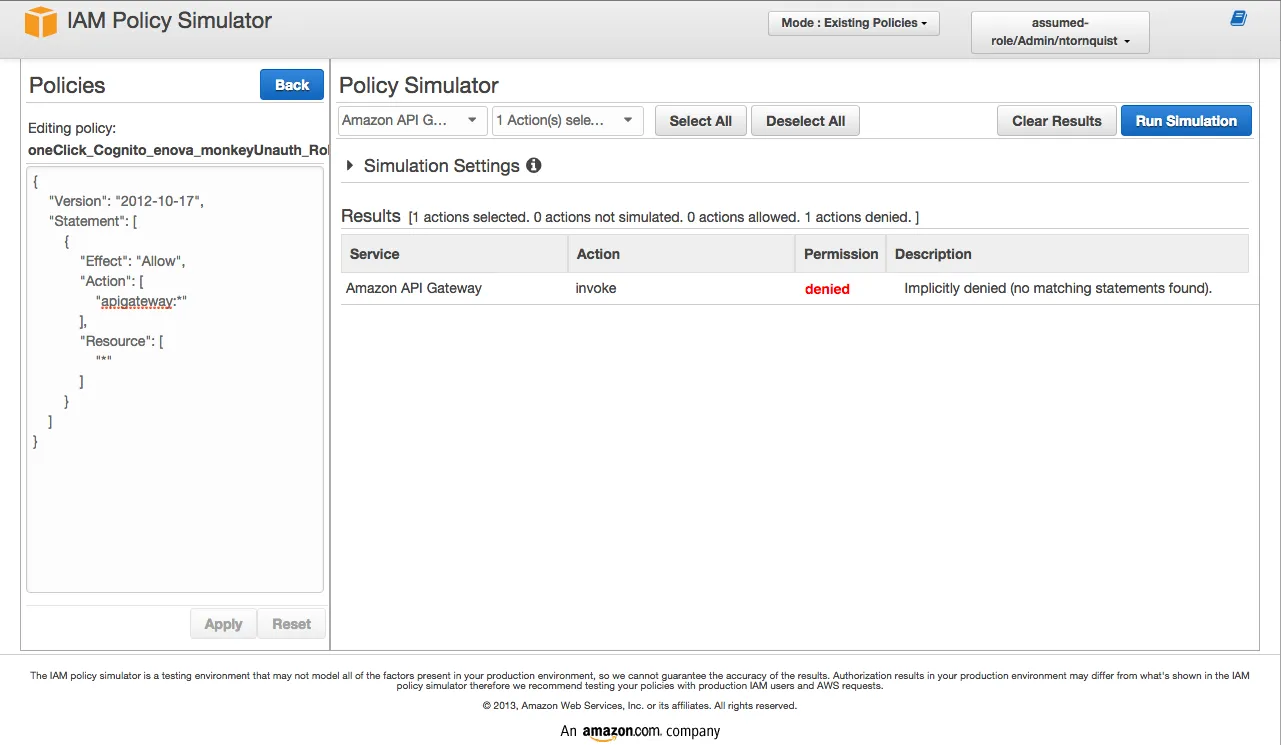Open the Amazon API Gateway service dropdown
Viewport: 1281px width, 745px height.
[413, 120]
